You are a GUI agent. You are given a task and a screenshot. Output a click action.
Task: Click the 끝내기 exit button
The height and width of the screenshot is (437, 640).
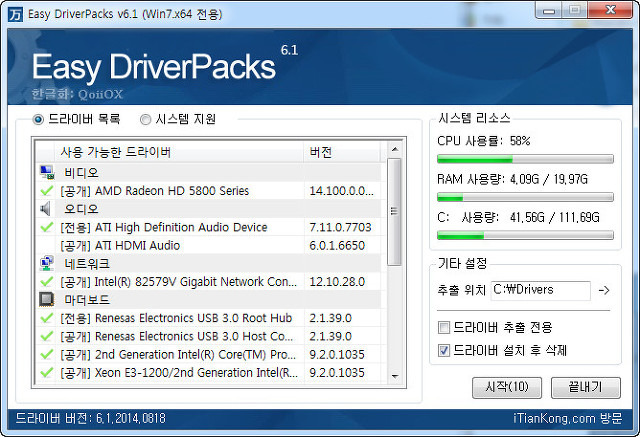pos(586,387)
